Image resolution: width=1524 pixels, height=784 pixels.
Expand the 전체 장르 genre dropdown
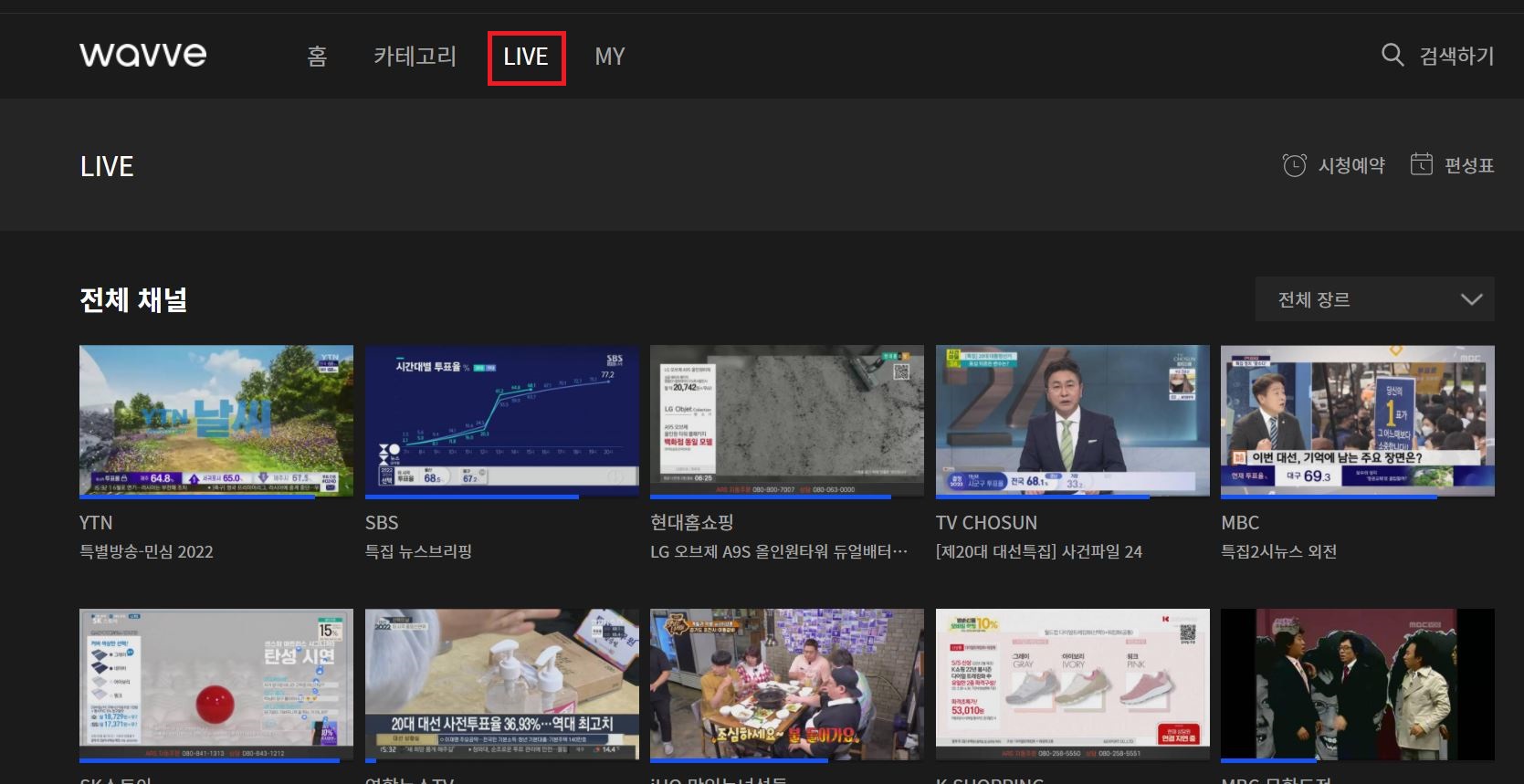[x=1374, y=298]
